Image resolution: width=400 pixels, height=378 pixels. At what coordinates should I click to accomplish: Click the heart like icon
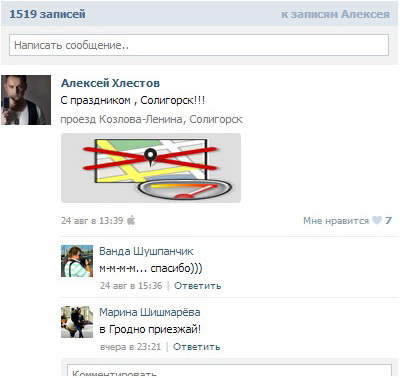click(x=377, y=220)
